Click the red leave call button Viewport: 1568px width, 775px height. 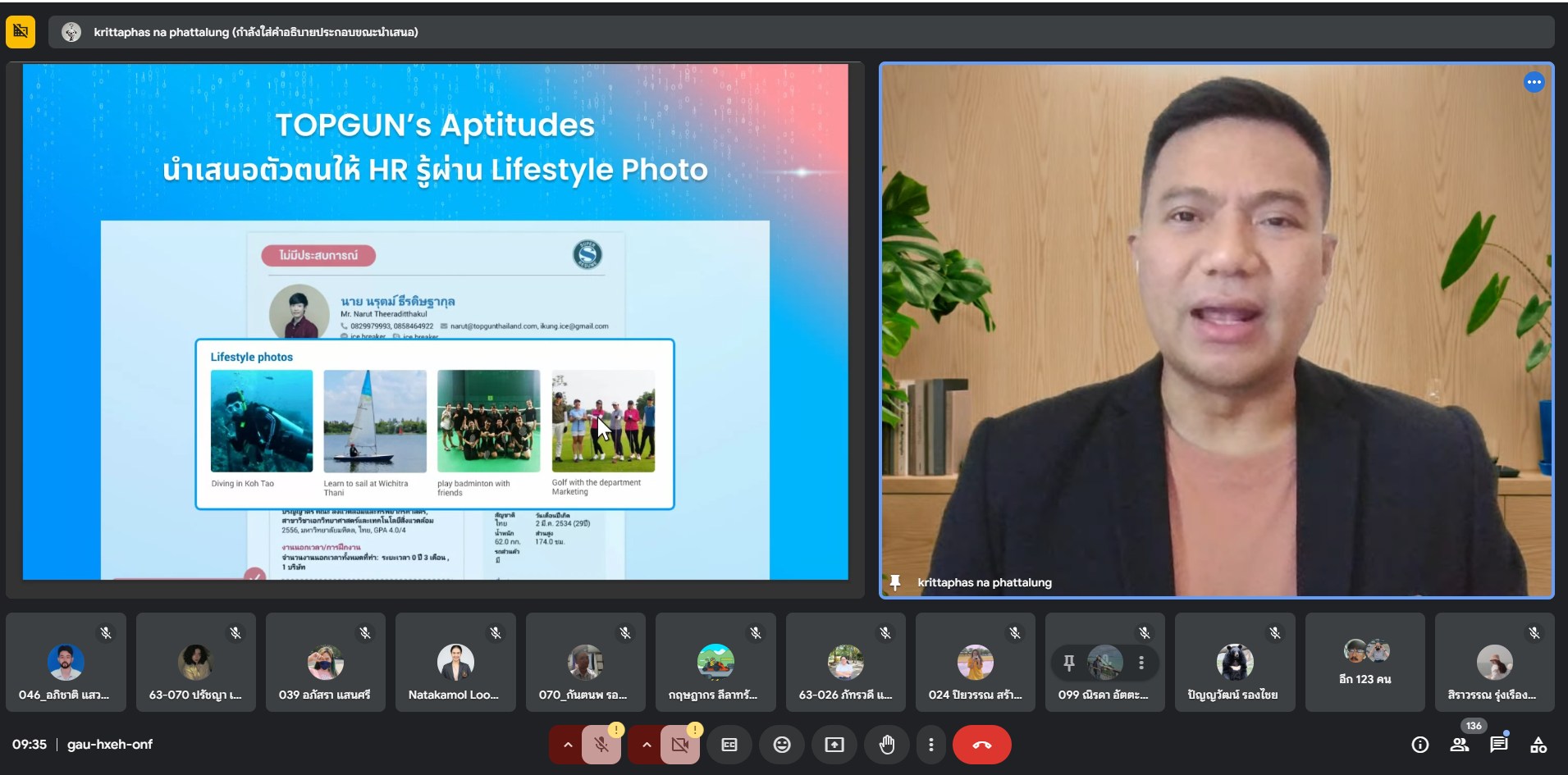tap(981, 745)
